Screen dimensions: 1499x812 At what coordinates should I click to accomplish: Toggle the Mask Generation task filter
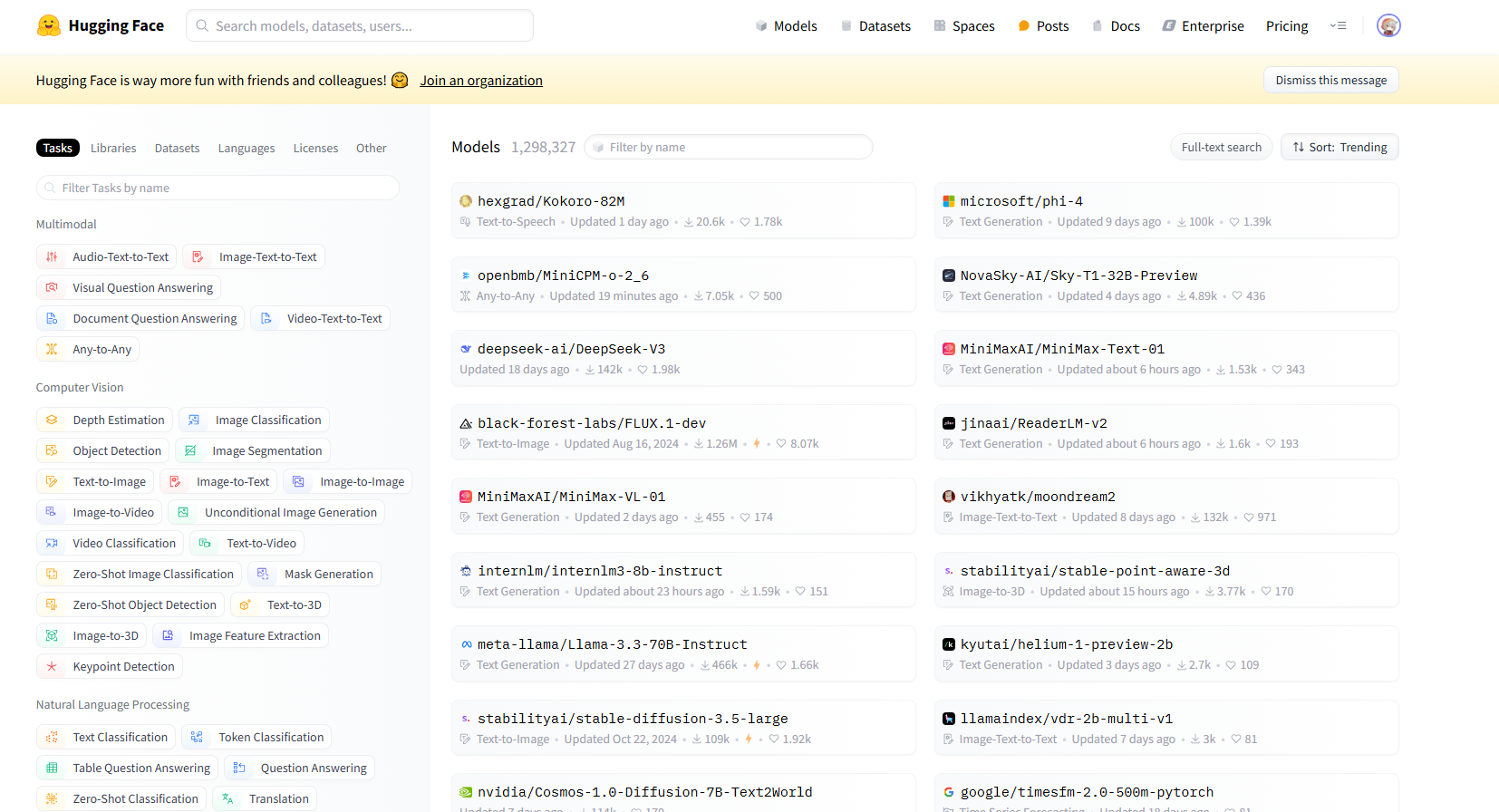[x=314, y=575]
